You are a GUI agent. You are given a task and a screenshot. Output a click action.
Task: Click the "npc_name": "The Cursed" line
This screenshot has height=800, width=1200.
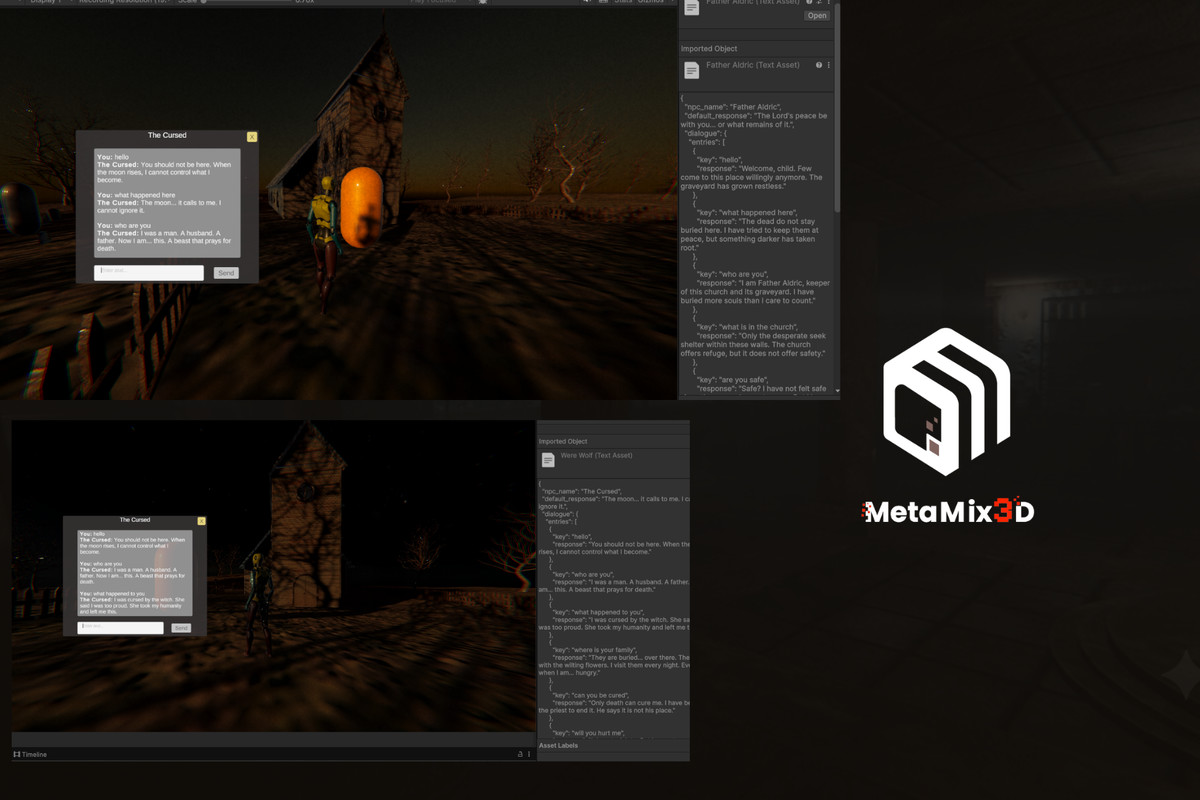pyautogui.click(x=582, y=492)
